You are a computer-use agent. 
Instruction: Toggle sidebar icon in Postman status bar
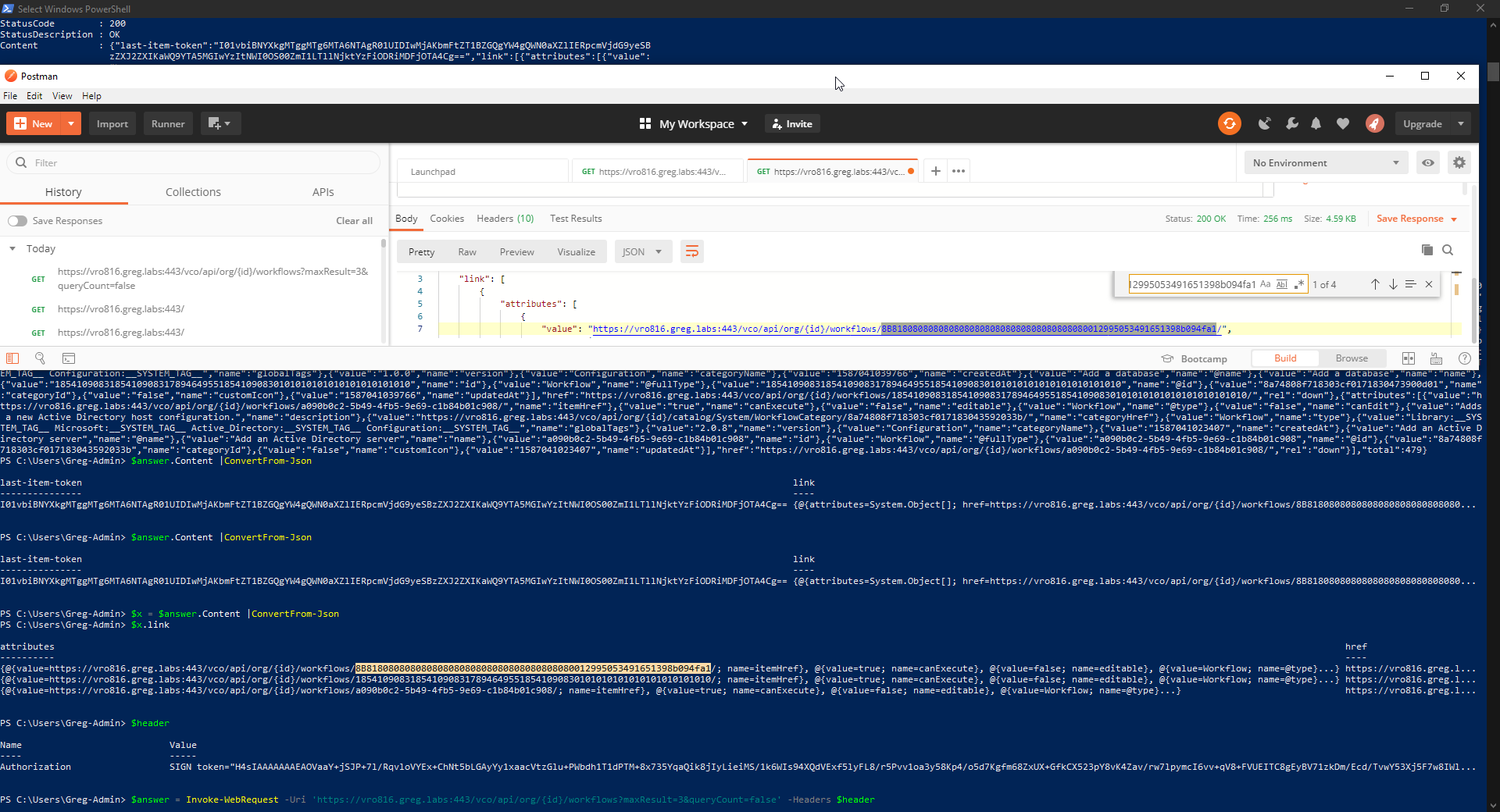12,358
